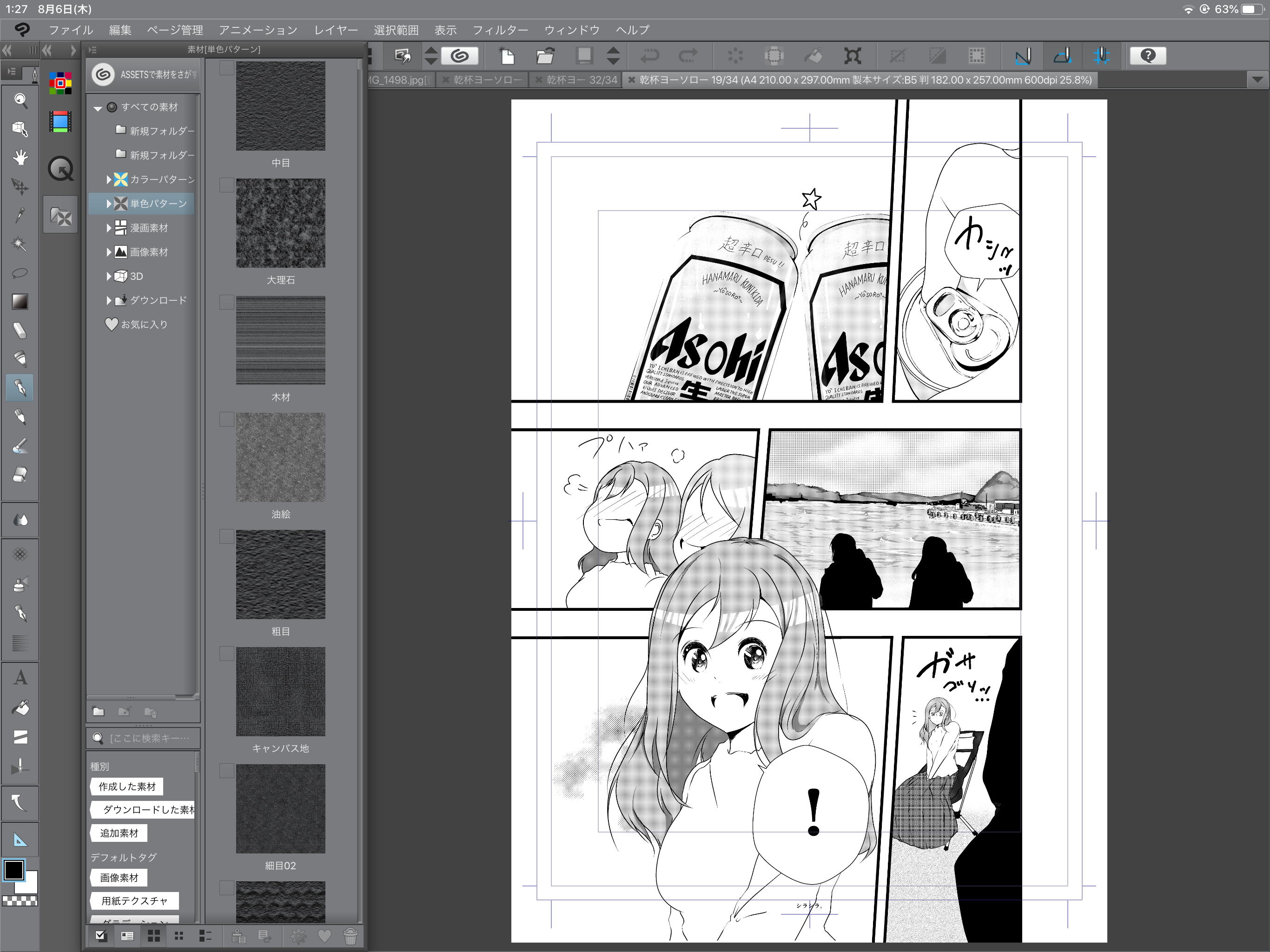Select the Eyedropper tool
The image size is (1270, 952).
point(20,215)
